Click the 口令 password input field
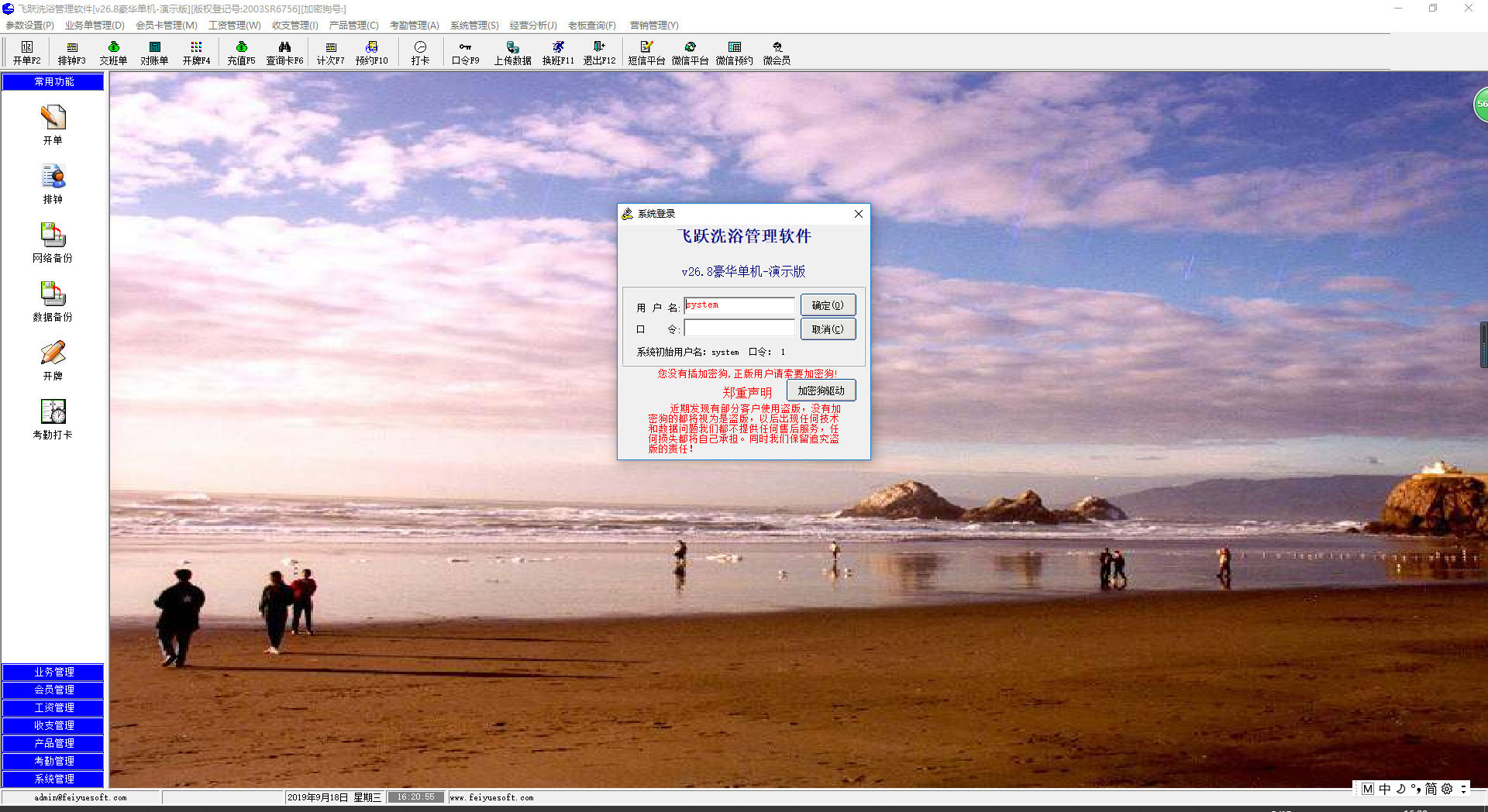 point(739,329)
